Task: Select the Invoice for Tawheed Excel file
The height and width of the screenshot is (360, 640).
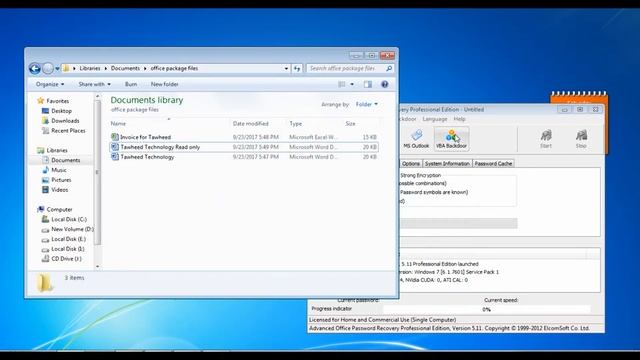Action: (x=244, y=137)
